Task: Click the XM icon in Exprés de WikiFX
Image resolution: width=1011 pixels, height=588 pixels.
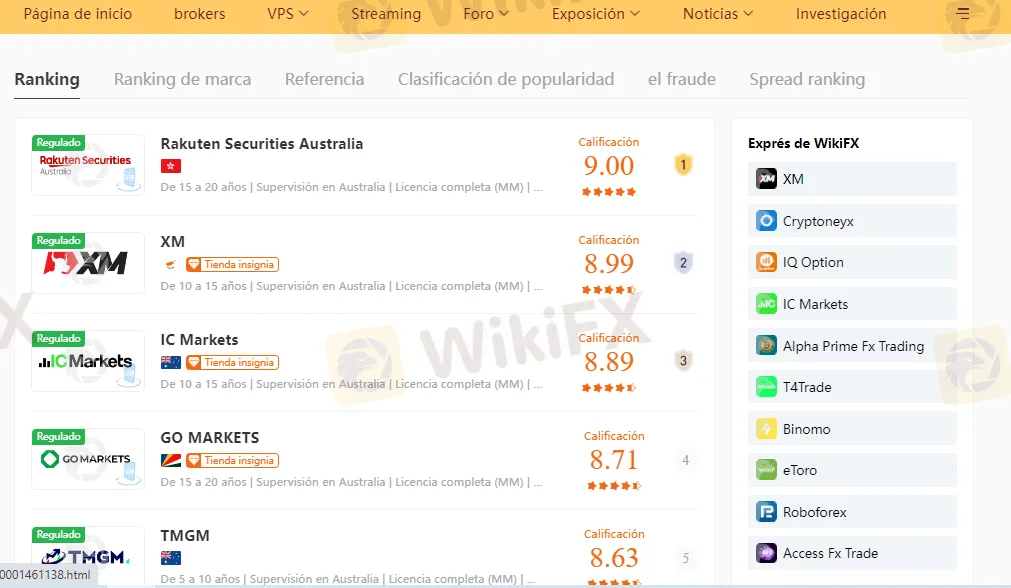Action: 766,179
